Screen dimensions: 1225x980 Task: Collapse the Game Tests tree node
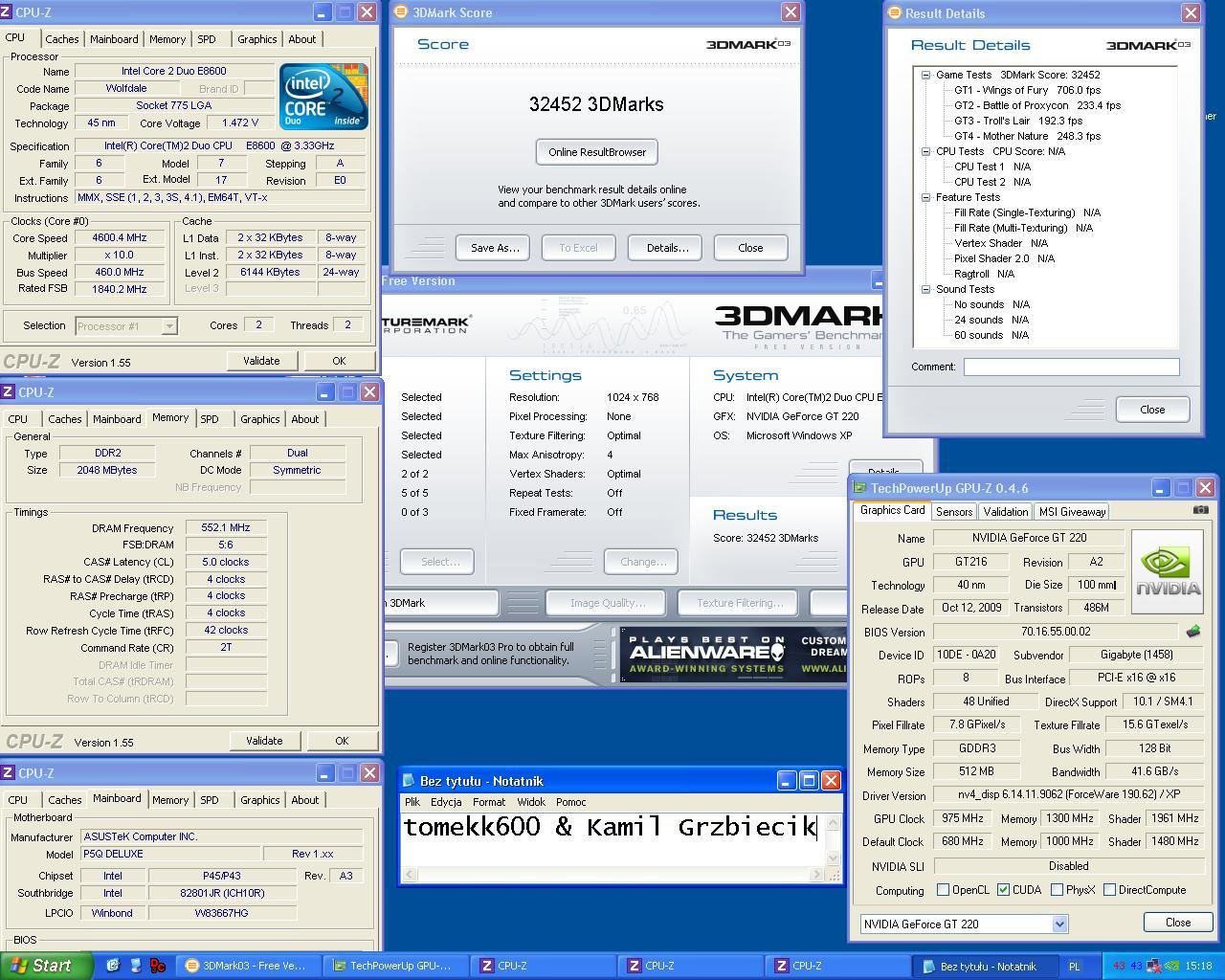point(925,75)
